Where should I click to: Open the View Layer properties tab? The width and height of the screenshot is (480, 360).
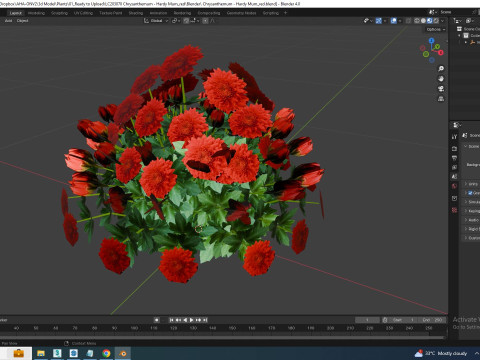click(x=454, y=167)
